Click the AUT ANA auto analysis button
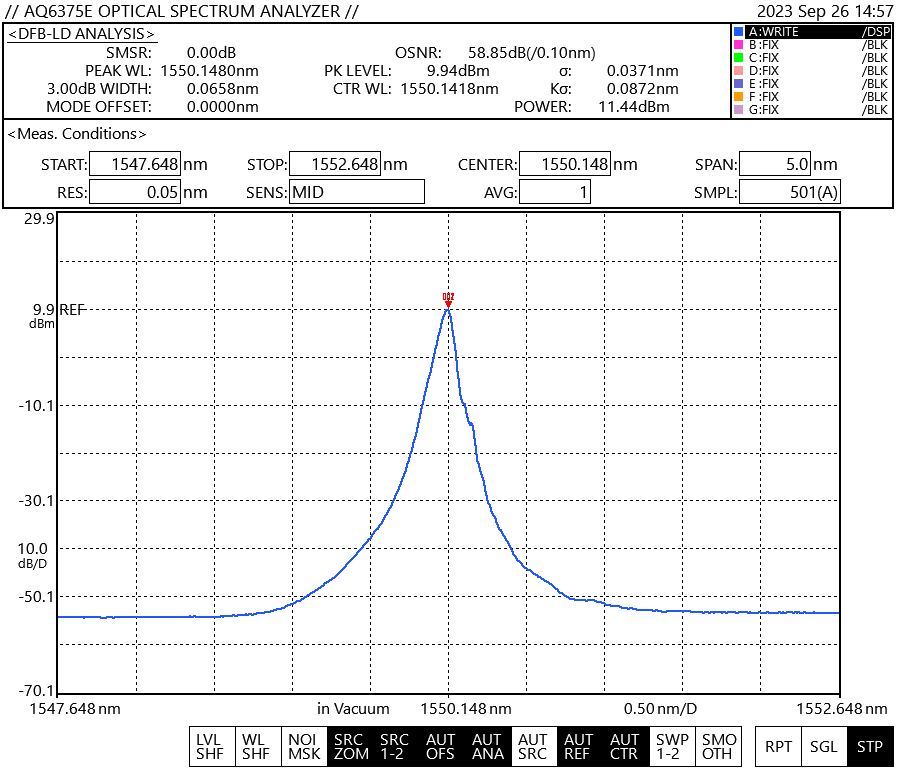The height and width of the screenshot is (768, 899). [487, 747]
